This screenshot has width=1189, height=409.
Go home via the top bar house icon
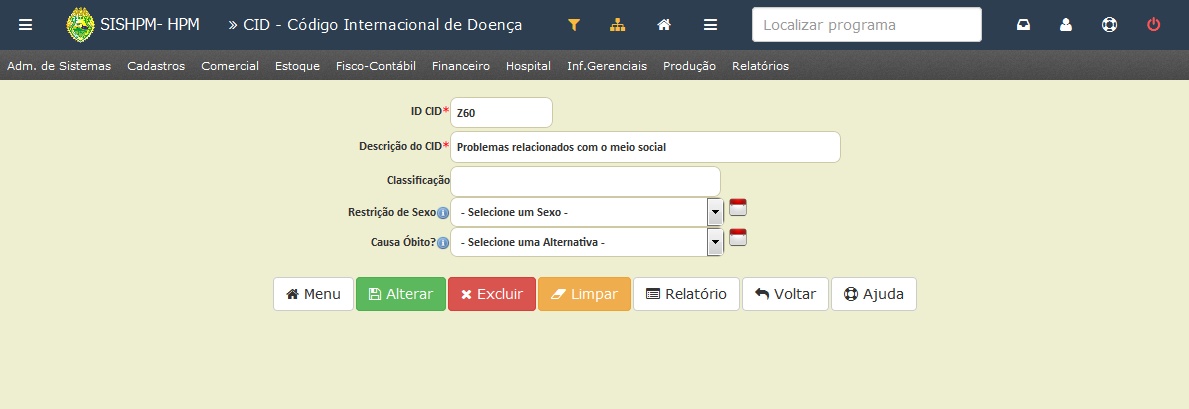664,25
